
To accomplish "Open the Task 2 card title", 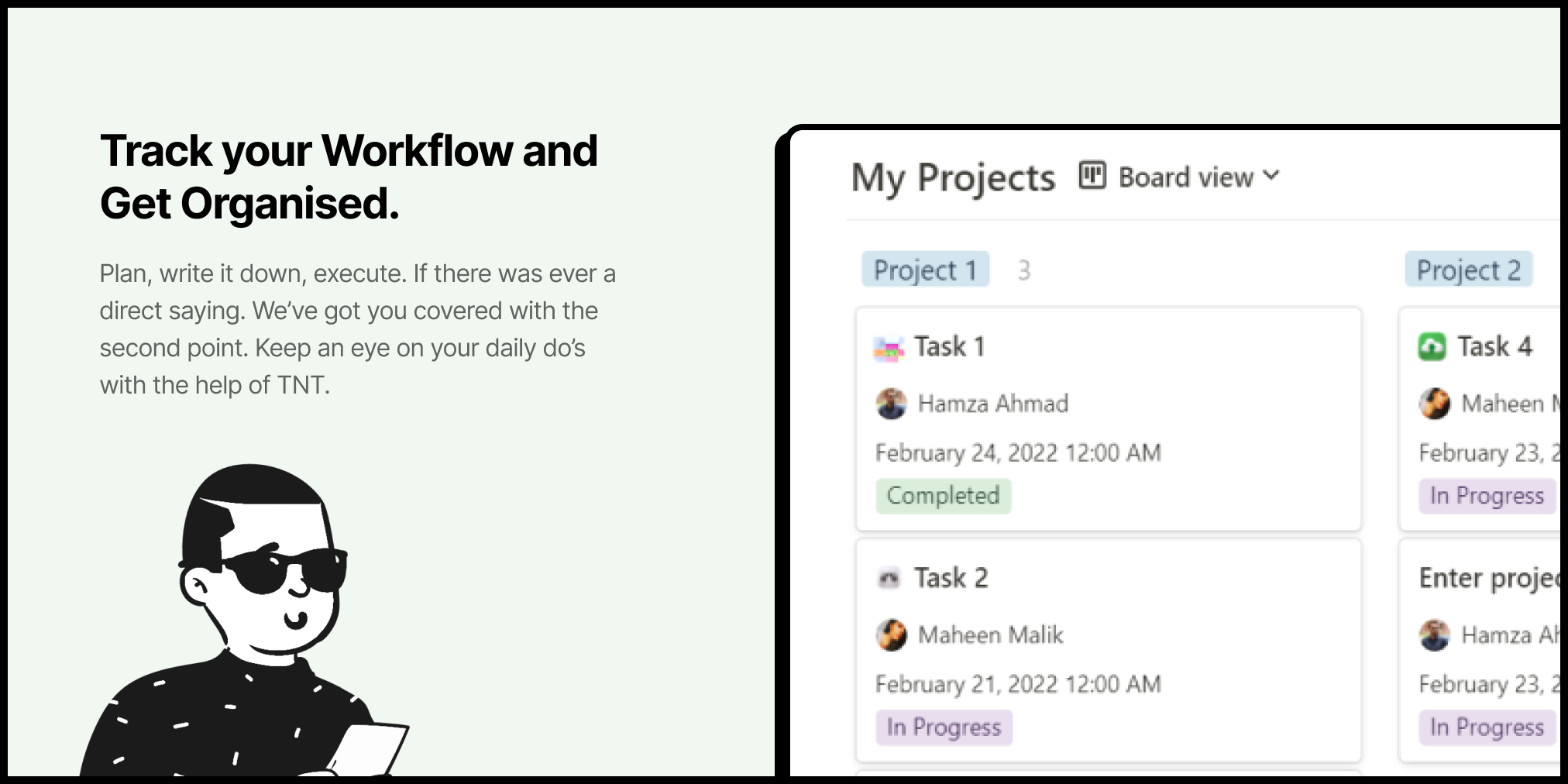I will pos(951,578).
